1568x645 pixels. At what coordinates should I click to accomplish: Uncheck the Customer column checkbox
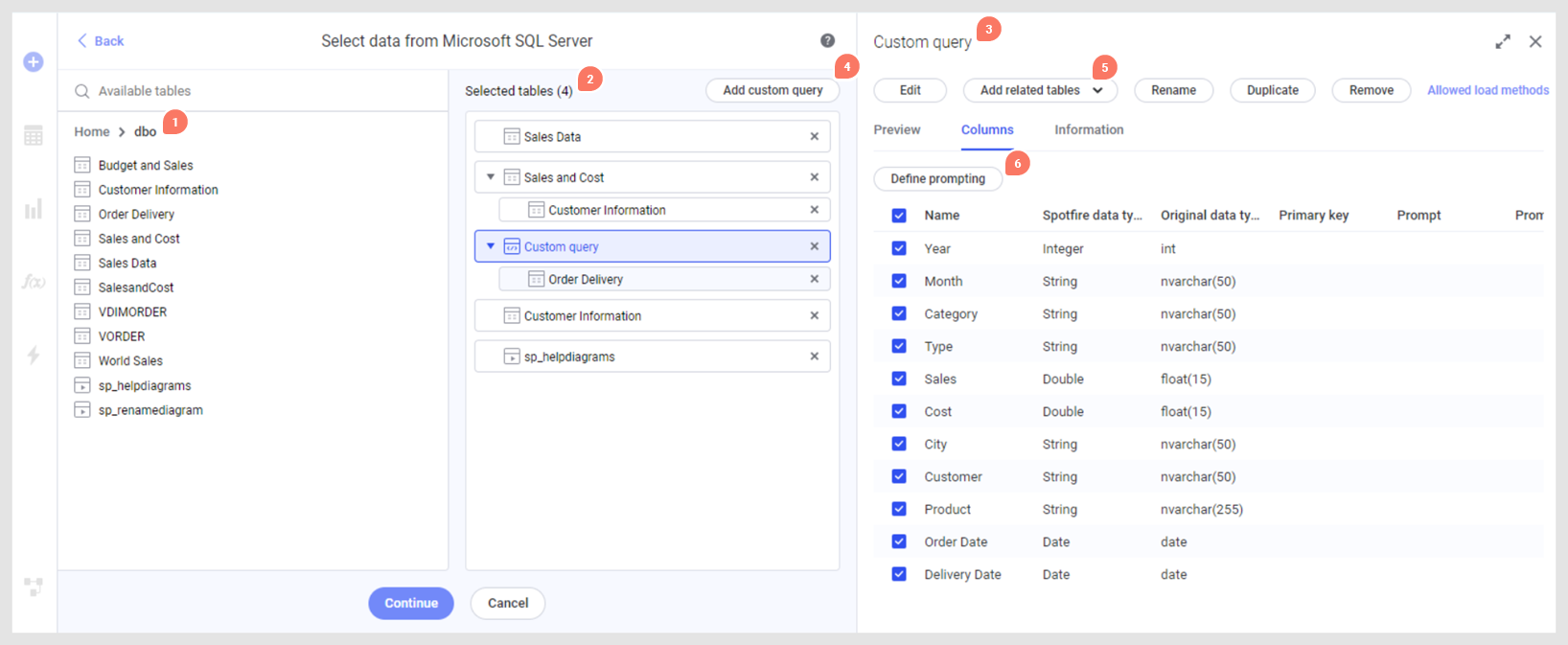(x=899, y=476)
